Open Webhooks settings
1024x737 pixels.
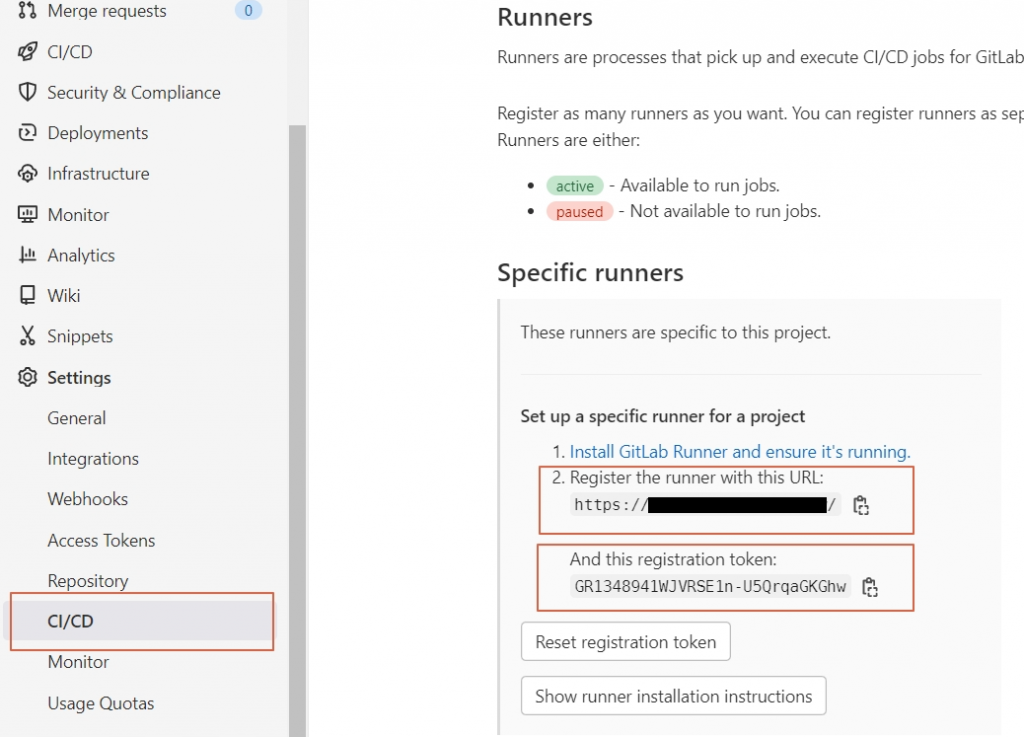[x=88, y=499]
